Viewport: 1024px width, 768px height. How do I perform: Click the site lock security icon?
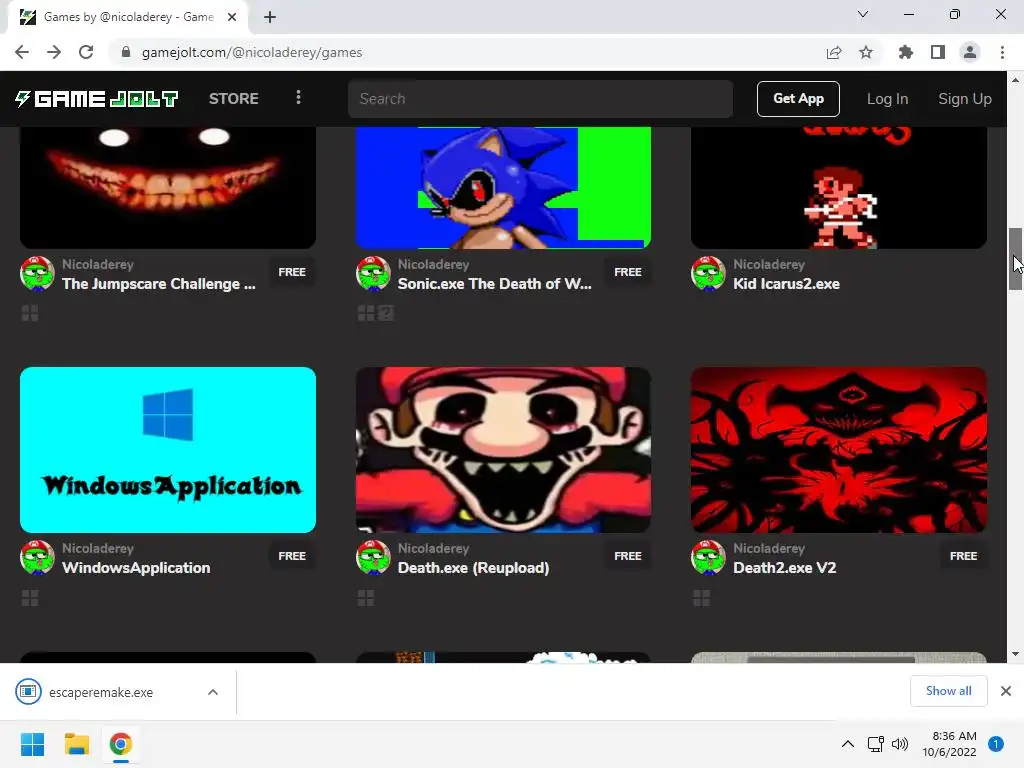[126, 52]
